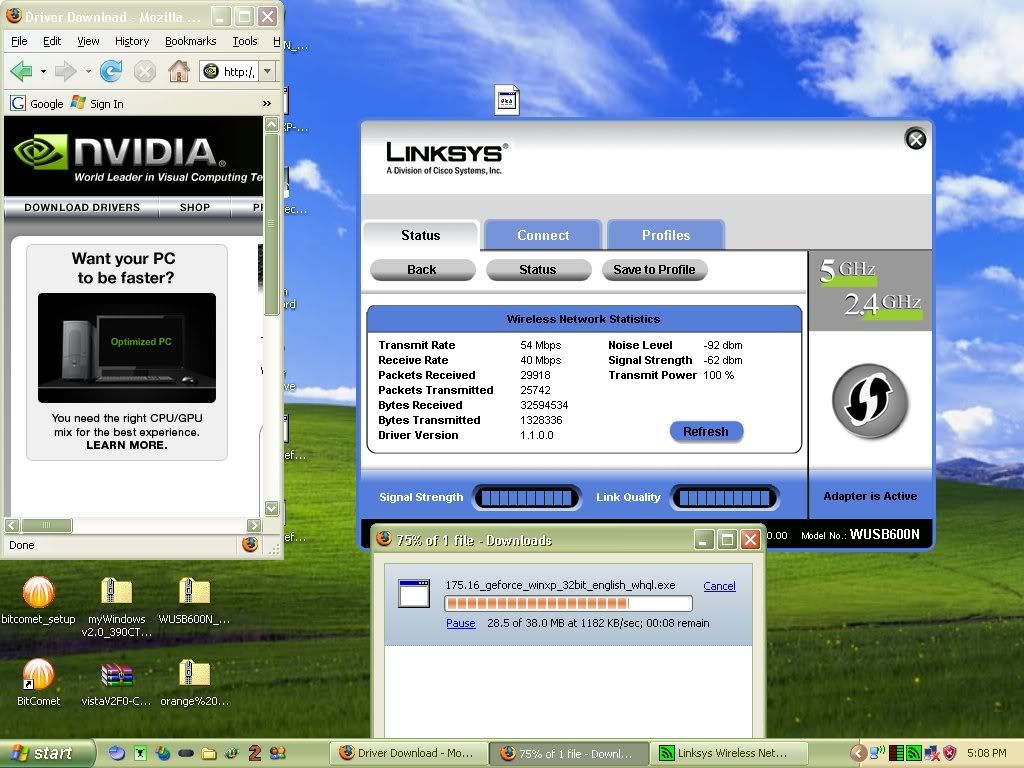Viewport: 1024px width, 768px height.
Task: Pause the geforce driver download
Action: click(x=460, y=623)
